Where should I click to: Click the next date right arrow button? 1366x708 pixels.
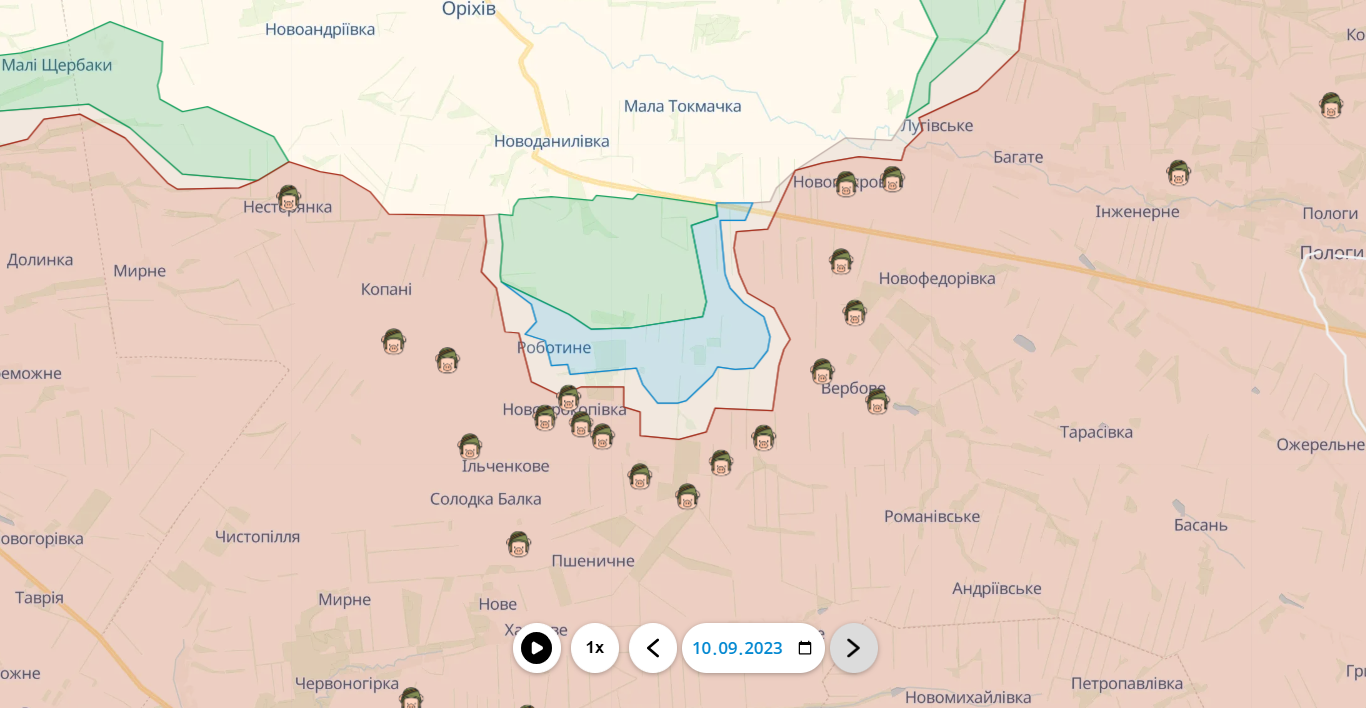pos(853,648)
